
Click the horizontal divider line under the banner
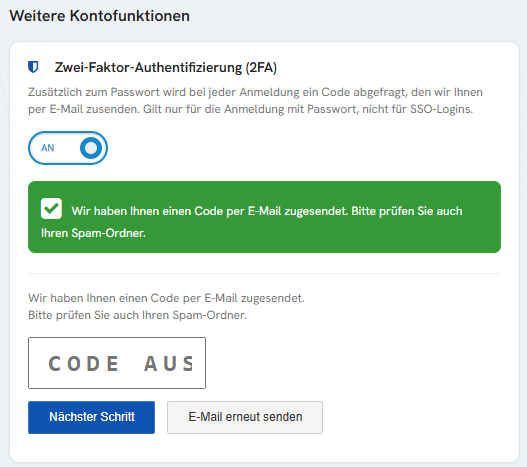click(265, 273)
